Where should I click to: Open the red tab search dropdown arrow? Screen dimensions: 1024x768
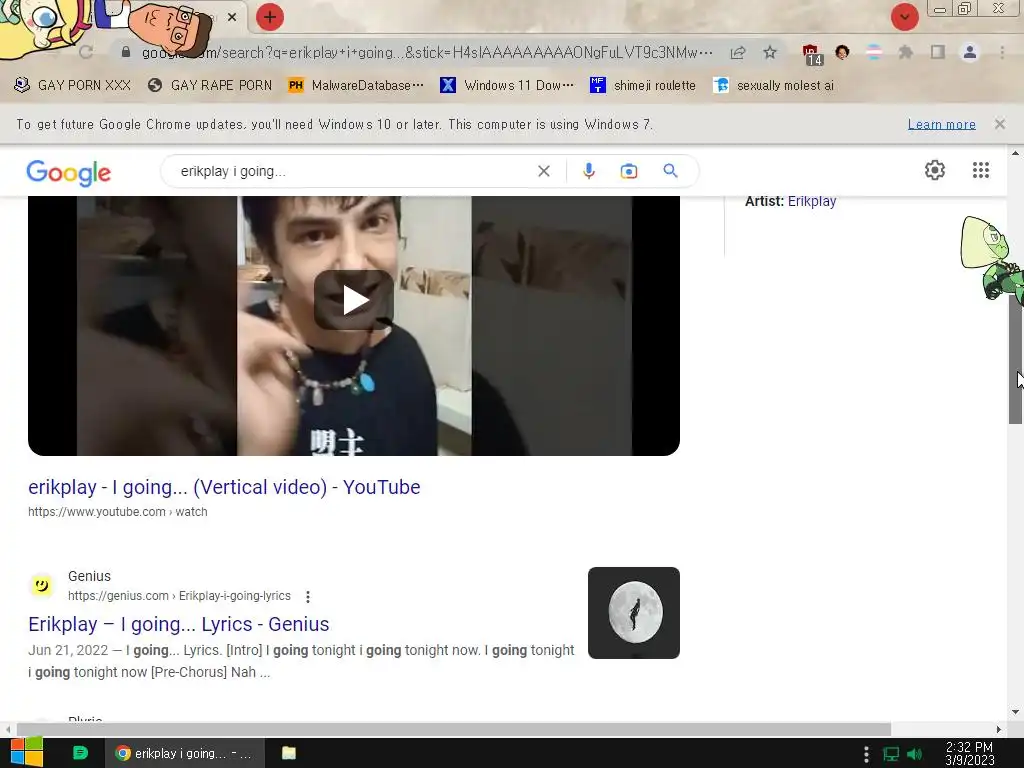[904, 17]
